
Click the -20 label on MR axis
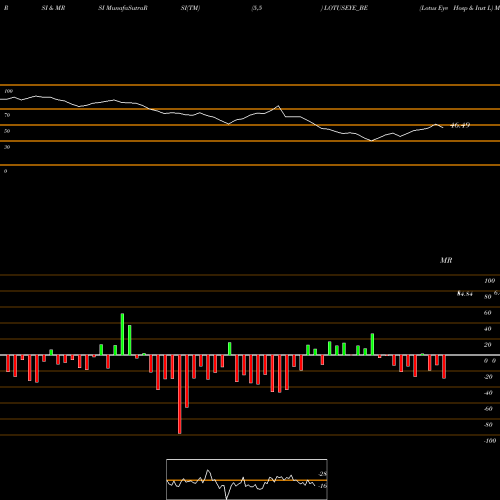click(x=488, y=377)
